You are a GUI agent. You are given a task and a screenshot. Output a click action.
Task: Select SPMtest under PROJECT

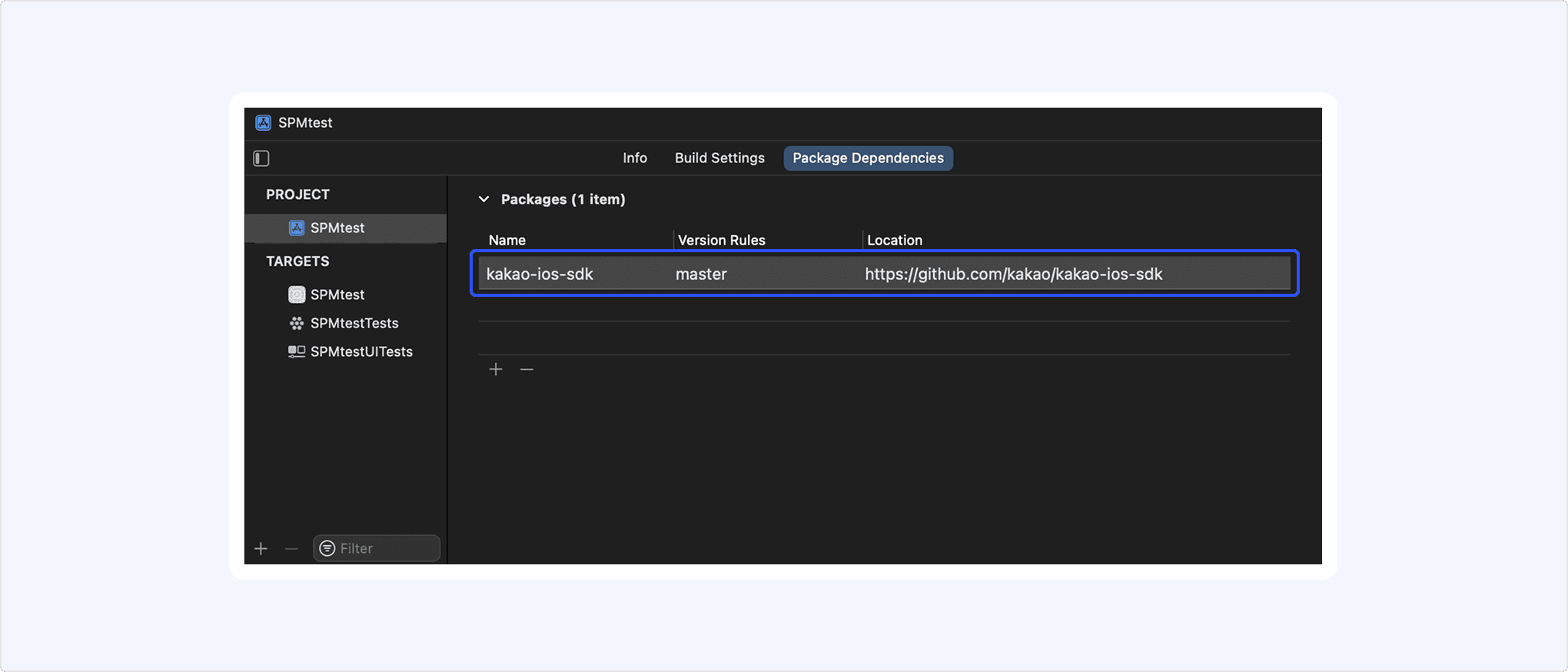click(x=337, y=228)
